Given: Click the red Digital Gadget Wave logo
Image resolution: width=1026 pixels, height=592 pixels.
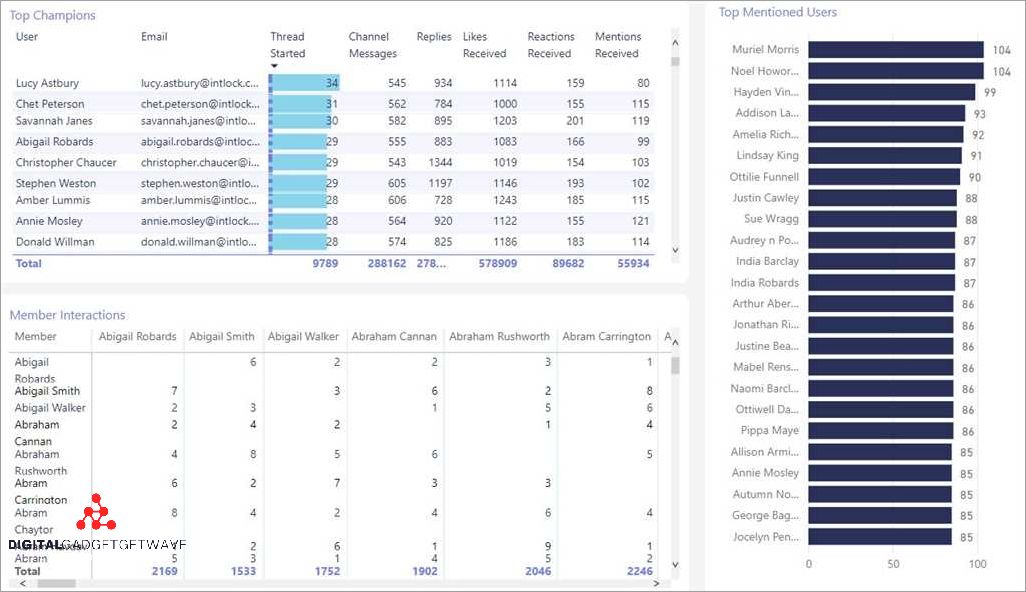Looking at the screenshot, I should coord(97,515).
